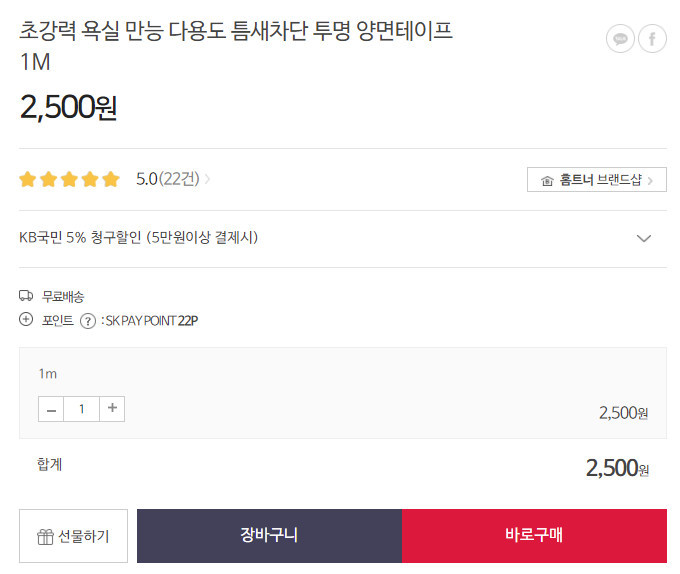This screenshot has height=574, width=680.
Task: Open the point help question mark icon
Action: tap(88, 321)
